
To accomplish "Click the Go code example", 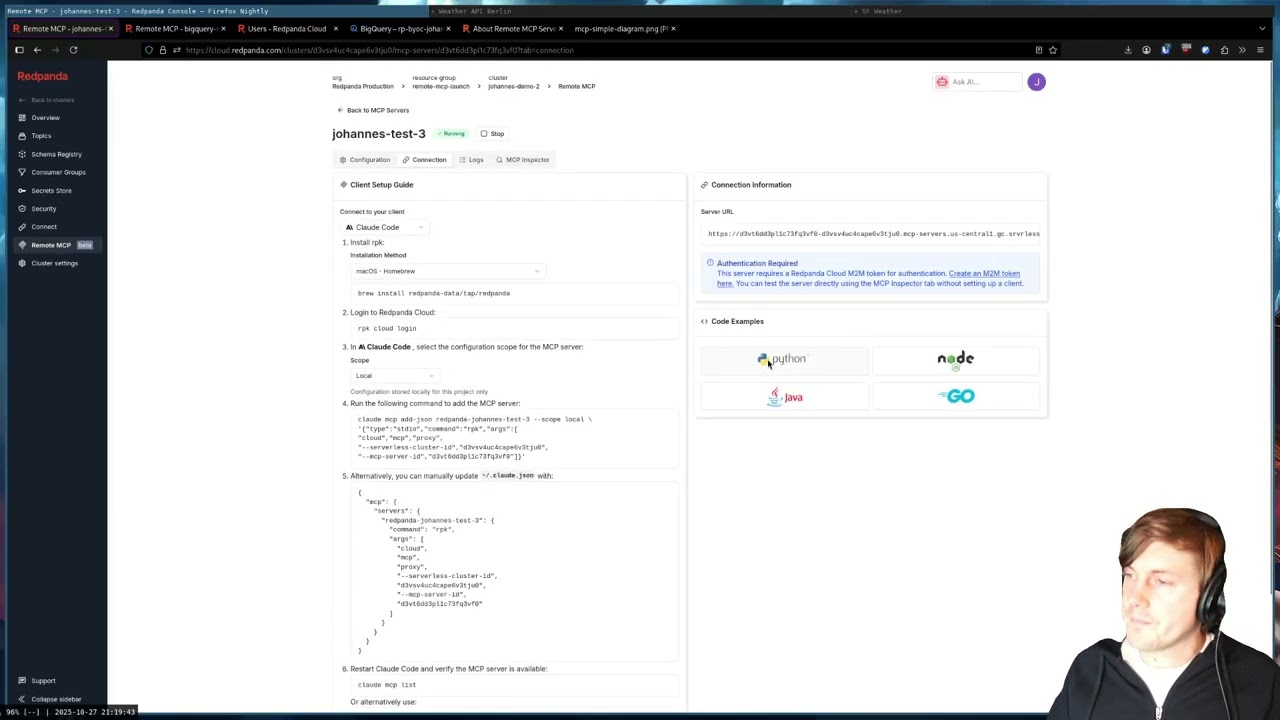I will (x=955, y=397).
